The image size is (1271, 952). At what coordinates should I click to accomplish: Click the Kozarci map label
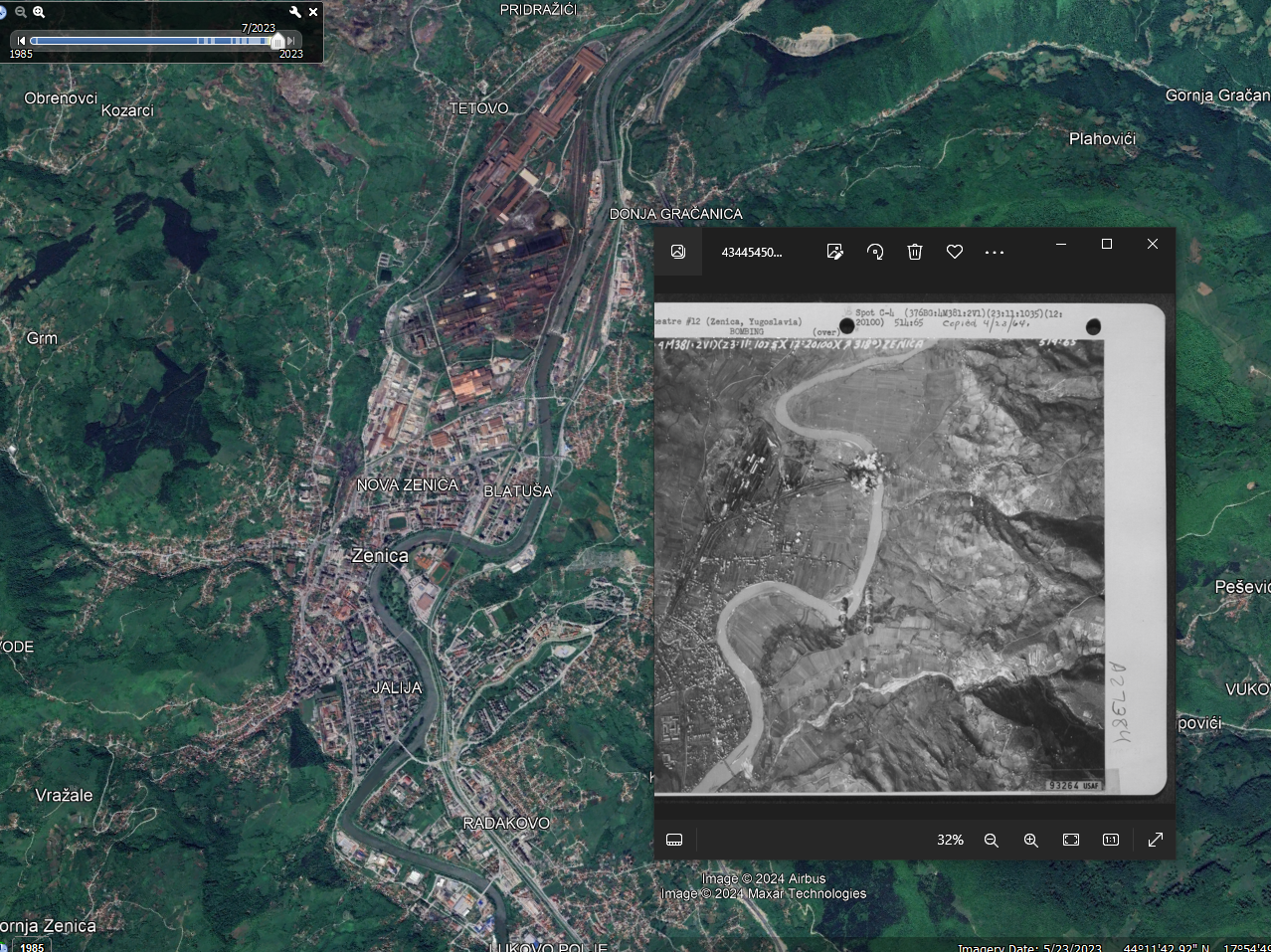click(127, 110)
